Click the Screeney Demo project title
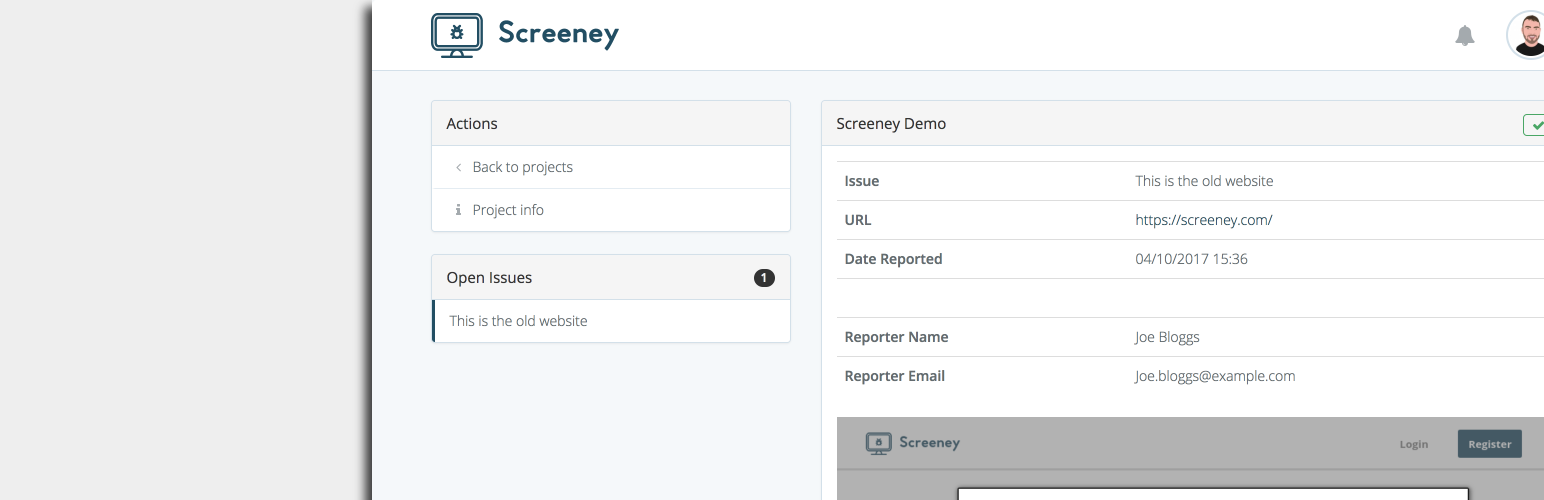The width and height of the screenshot is (1544, 500). pyautogui.click(x=890, y=124)
